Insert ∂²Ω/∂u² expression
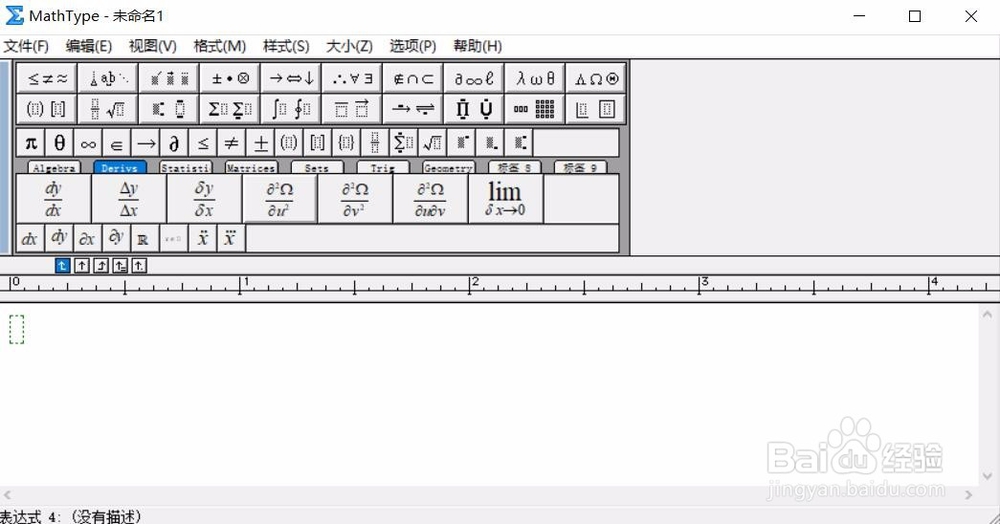This screenshot has width=1000, height=524. pos(279,199)
